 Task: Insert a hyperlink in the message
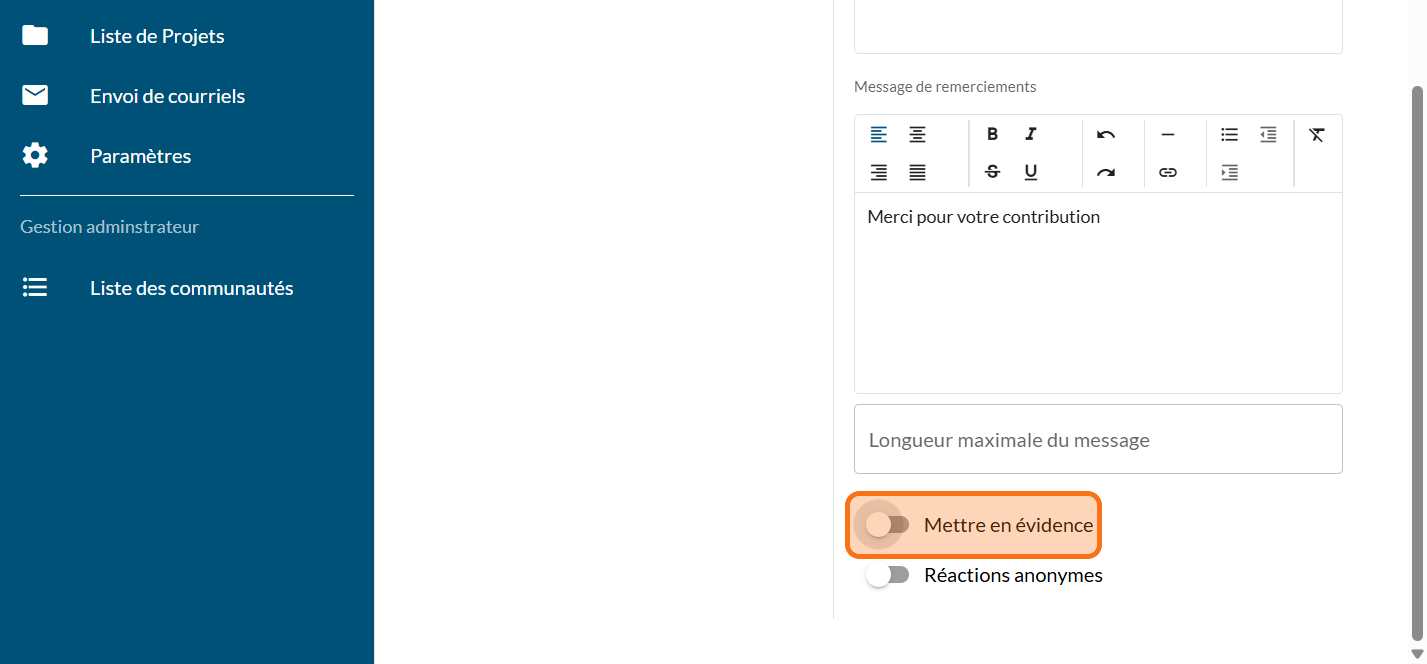1167,172
